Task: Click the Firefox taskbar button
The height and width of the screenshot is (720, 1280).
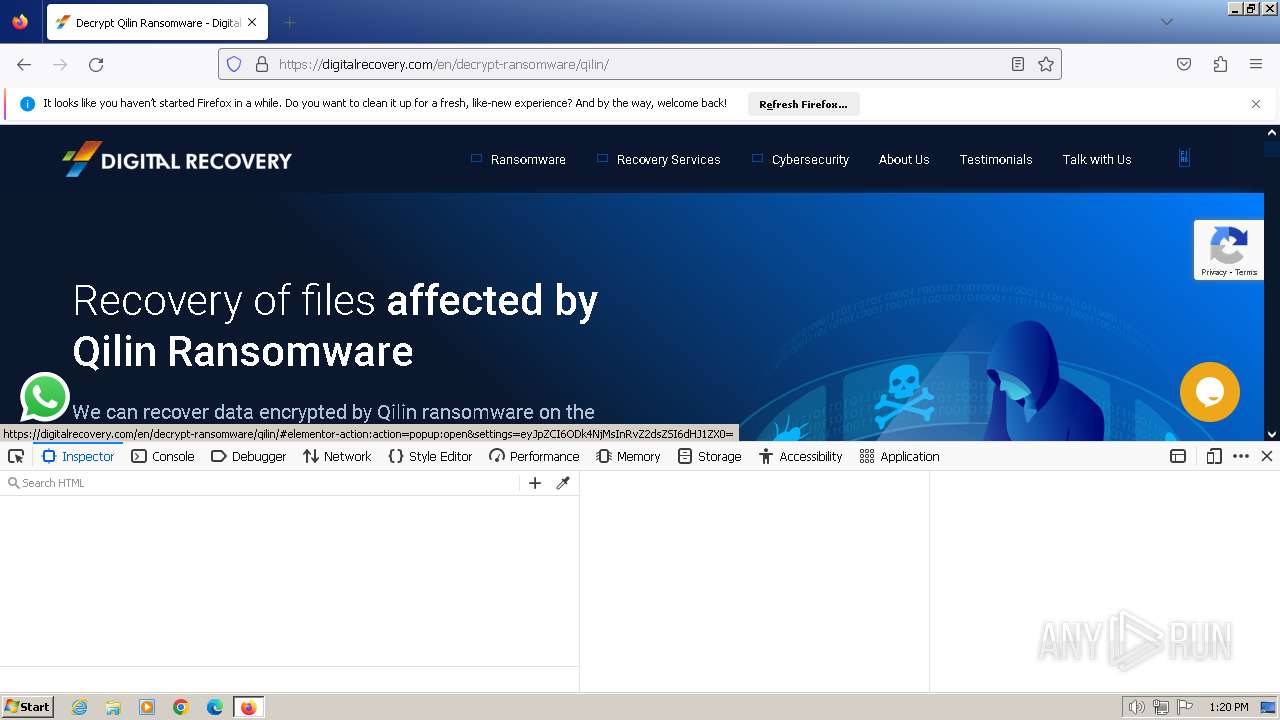Action: [248, 707]
